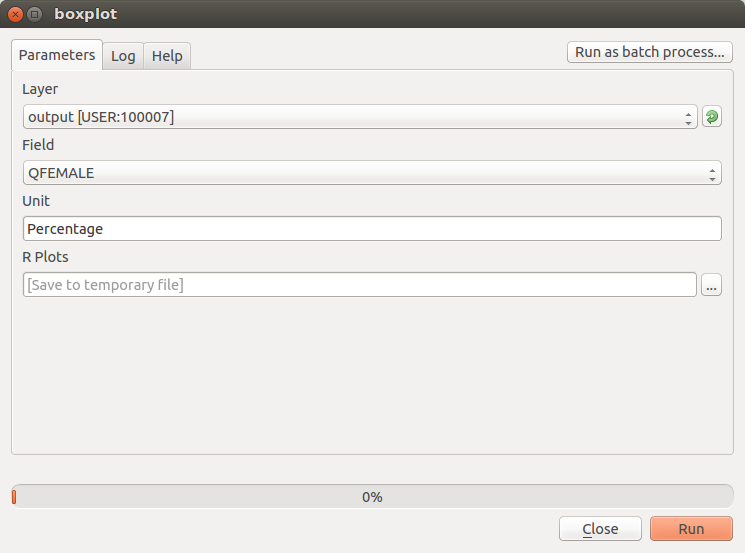The width and height of the screenshot is (745, 553).
Task: Click the QFEMALE field selection text
Action: pyautogui.click(x=62, y=173)
